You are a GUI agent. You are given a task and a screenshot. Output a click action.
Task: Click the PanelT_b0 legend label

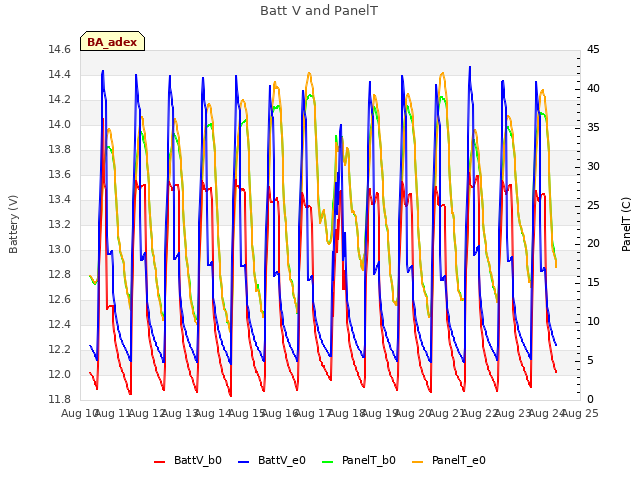click(x=369, y=460)
